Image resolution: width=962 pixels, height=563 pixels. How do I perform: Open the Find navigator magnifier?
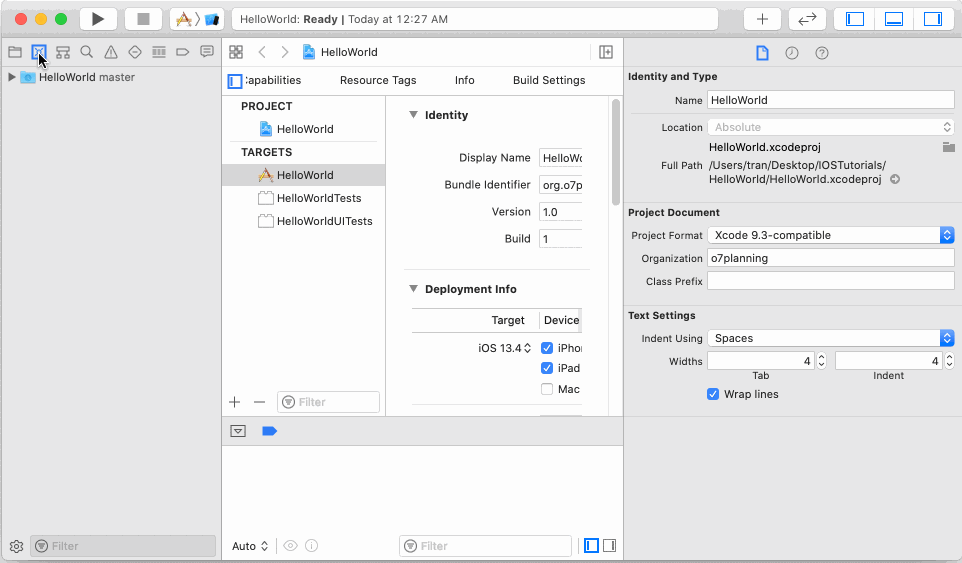[87, 52]
